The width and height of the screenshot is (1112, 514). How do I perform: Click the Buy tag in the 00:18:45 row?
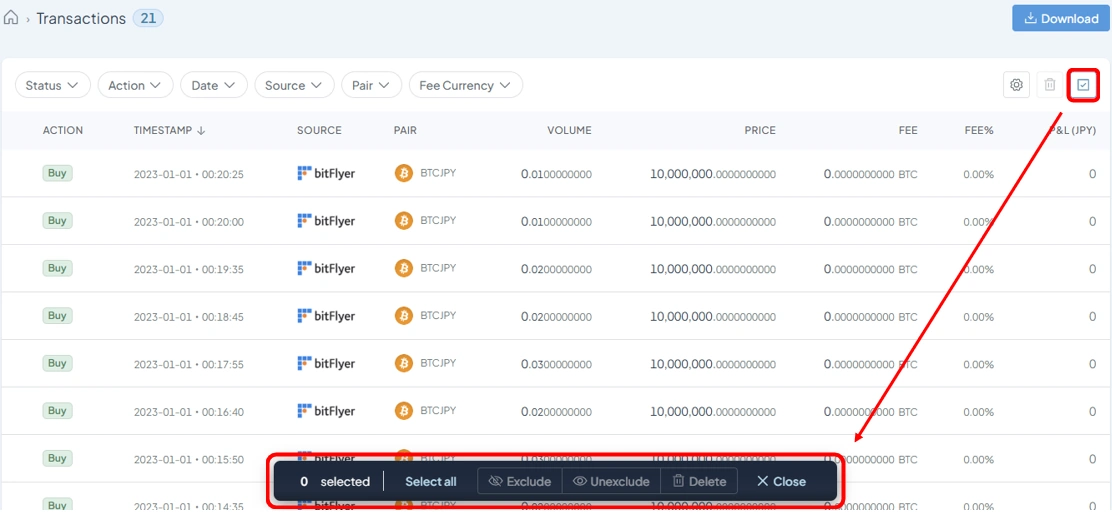click(57, 315)
